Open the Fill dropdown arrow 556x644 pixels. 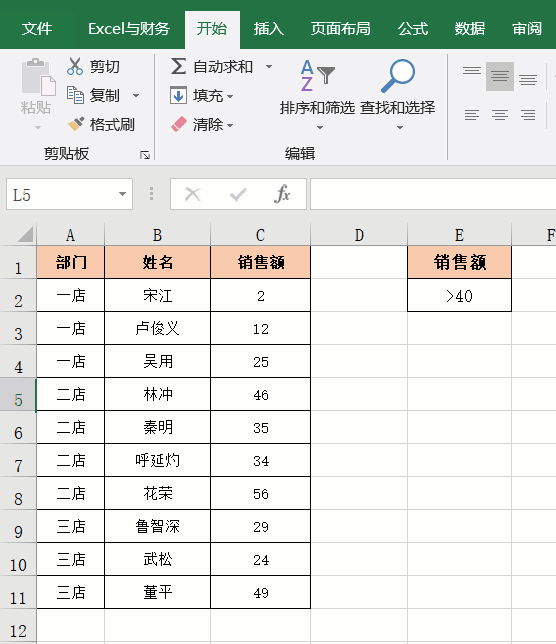click(x=230, y=97)
